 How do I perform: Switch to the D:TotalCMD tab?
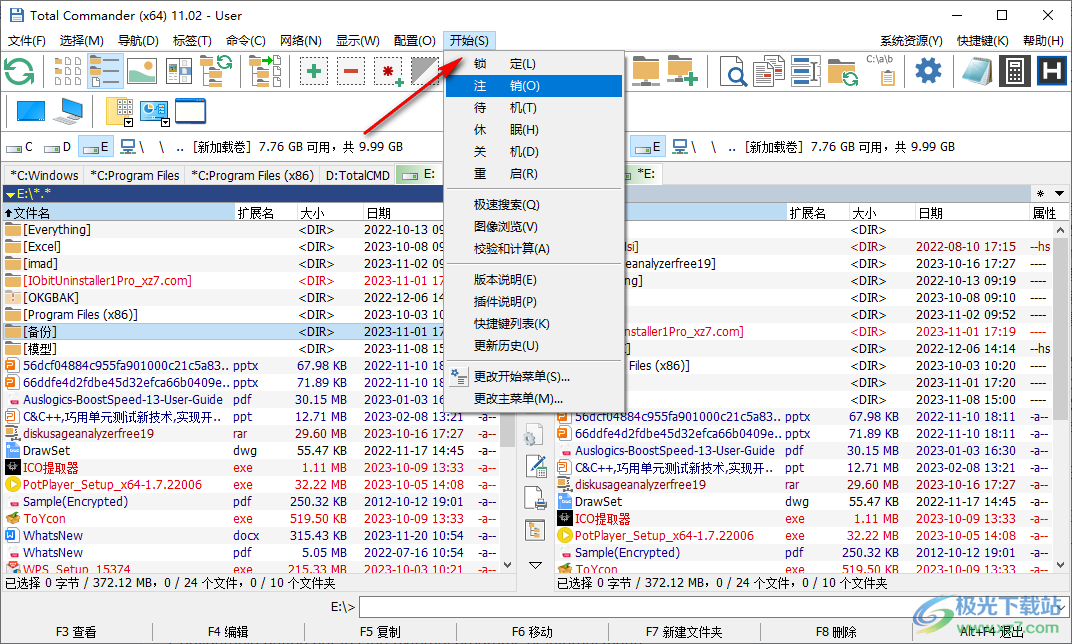point(358,175)
